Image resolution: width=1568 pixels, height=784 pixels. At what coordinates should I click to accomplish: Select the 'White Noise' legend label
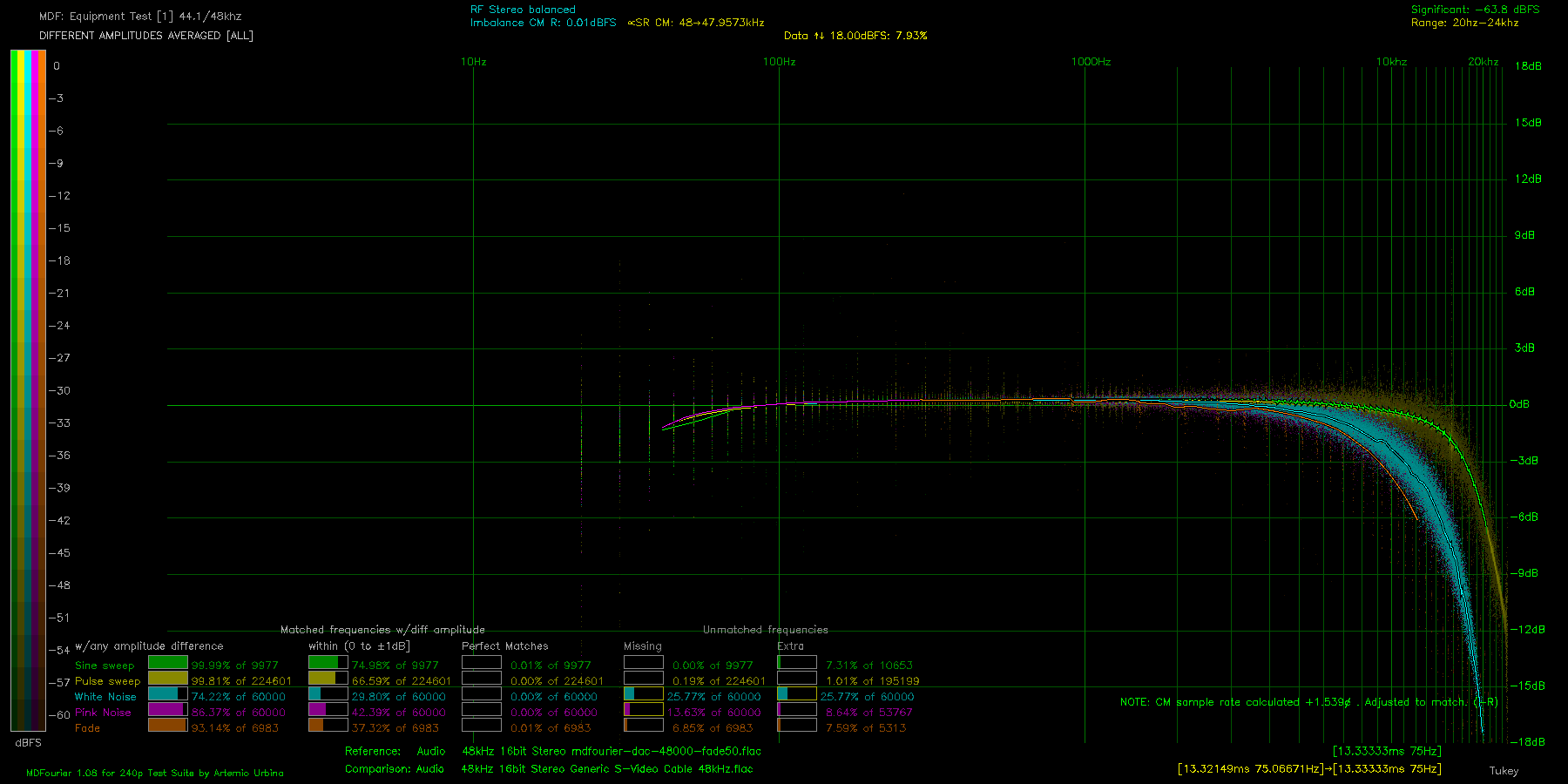[105, 697]
